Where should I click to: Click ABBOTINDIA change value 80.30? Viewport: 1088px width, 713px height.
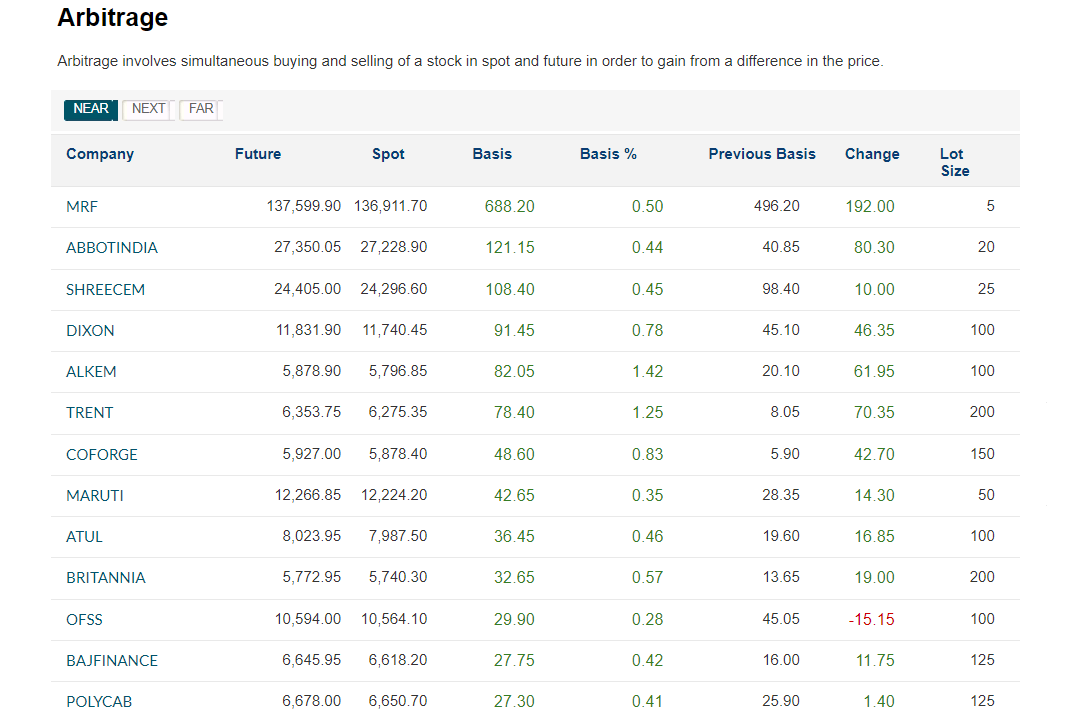[x=874, y=248]
